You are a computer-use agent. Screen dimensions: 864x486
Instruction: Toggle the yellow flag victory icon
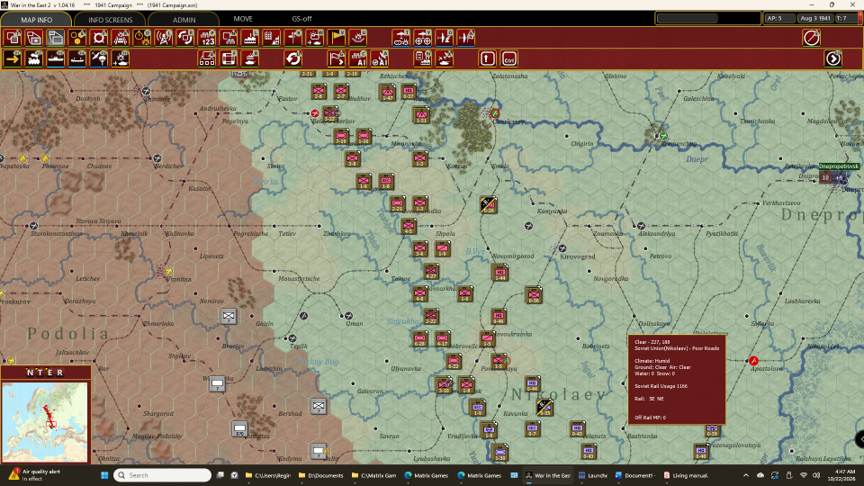click(336, 38)
